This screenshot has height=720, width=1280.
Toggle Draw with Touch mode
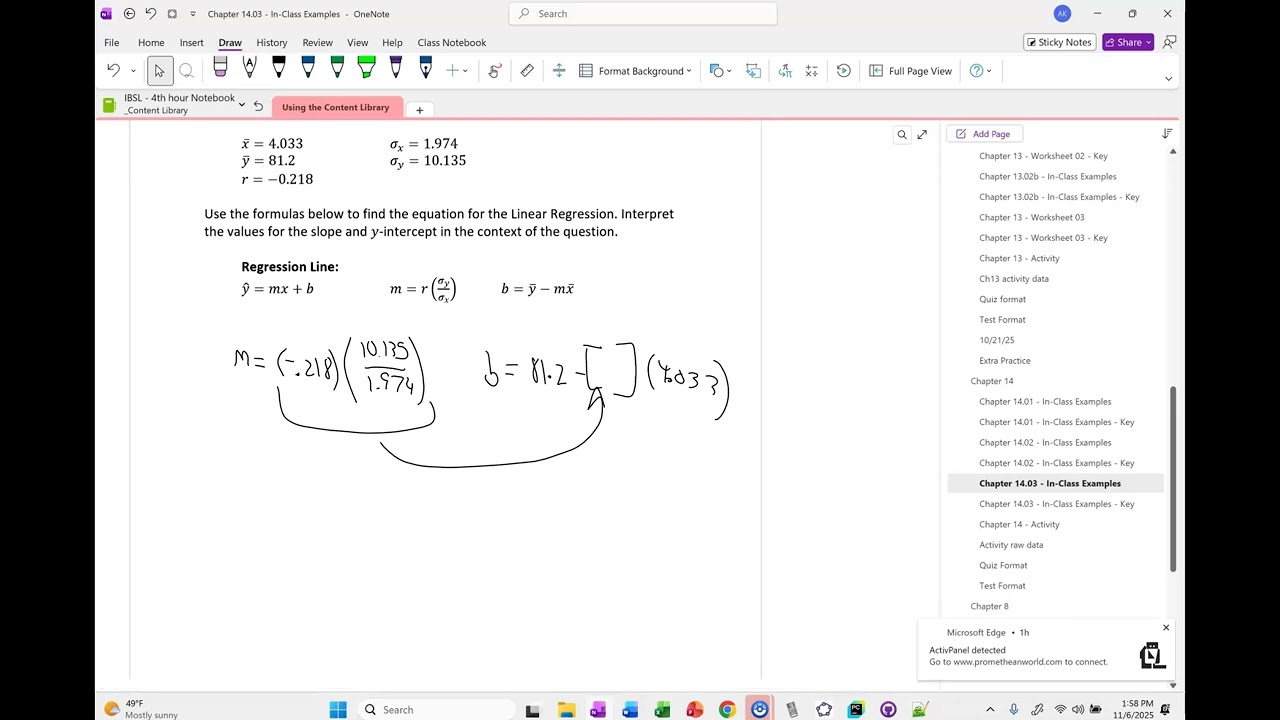[x=495, y=71]
